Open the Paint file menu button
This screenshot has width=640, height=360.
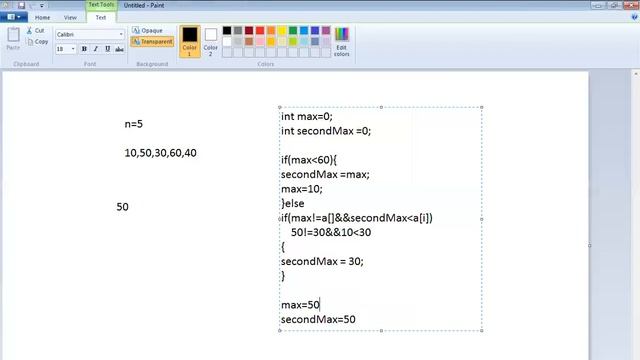(14, 17)
